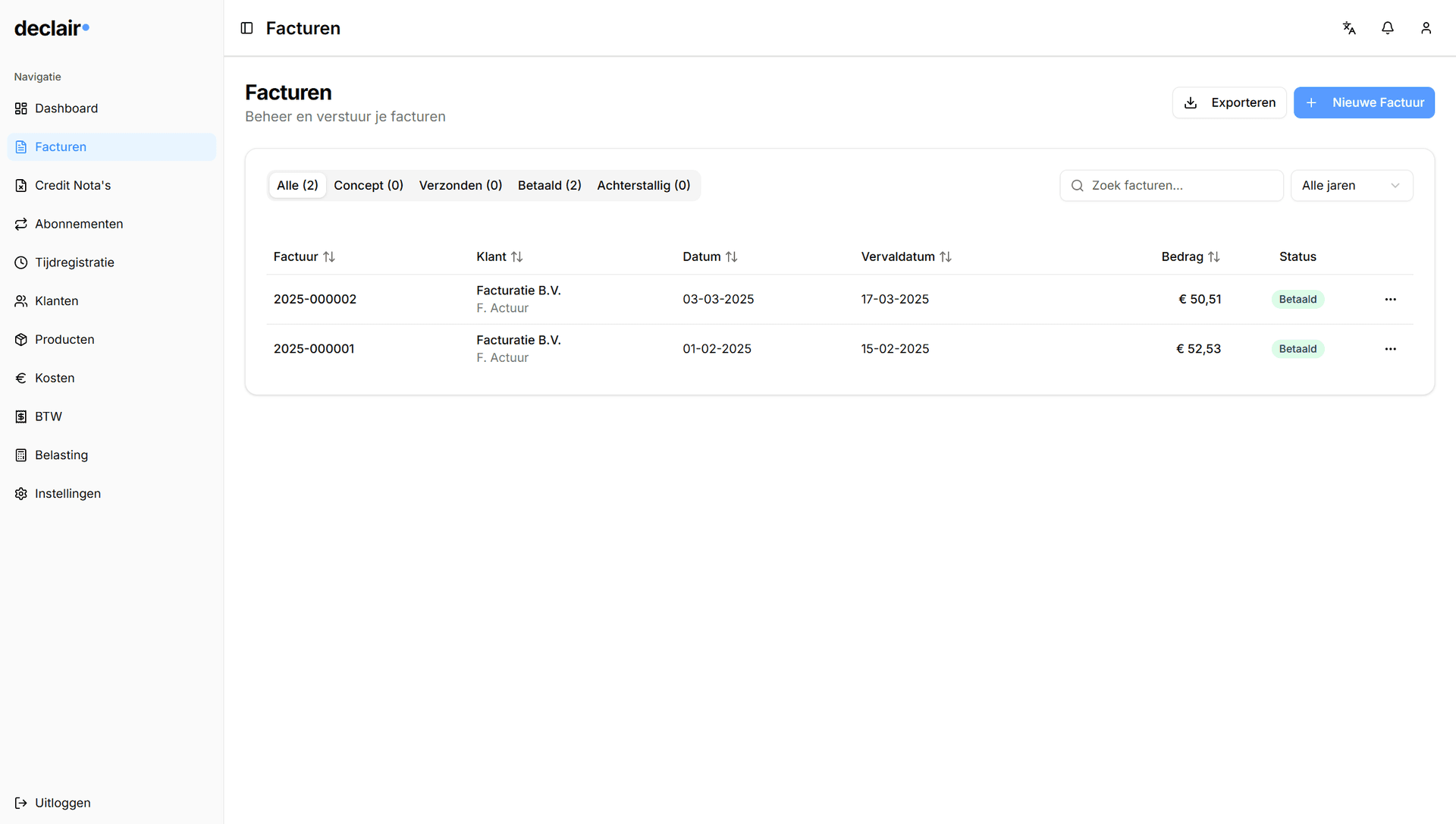This screenshot has height=824, width=1456.
Task: Sort invoices by Klant
Action: pos(500,257)
